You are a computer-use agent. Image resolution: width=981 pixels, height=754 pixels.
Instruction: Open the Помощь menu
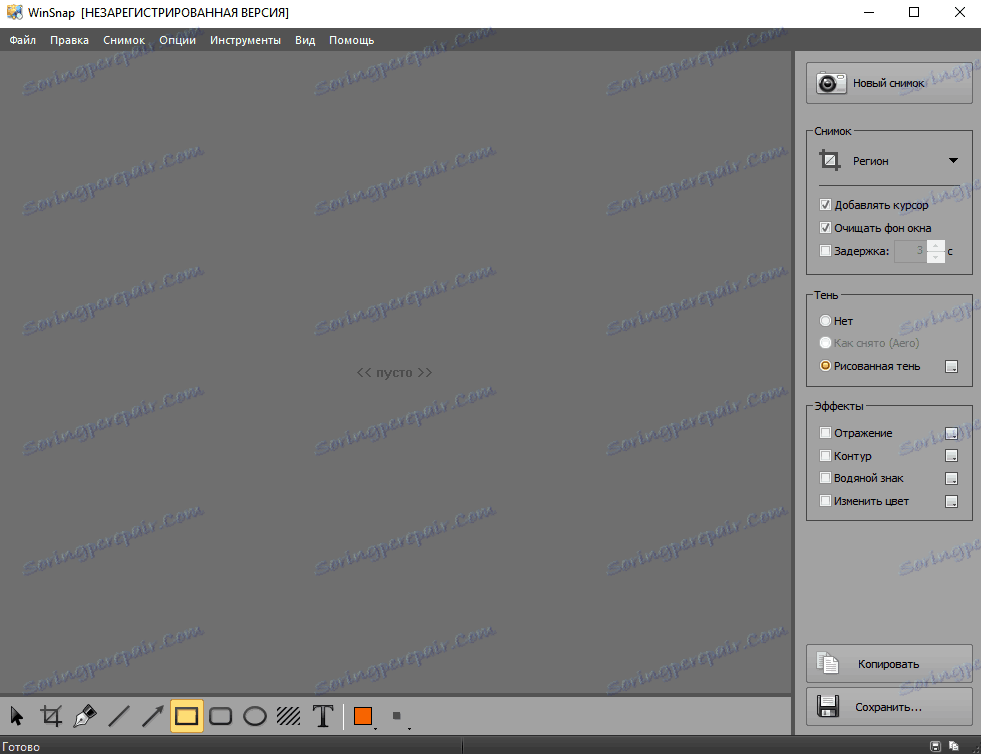[x=352, y=40]
